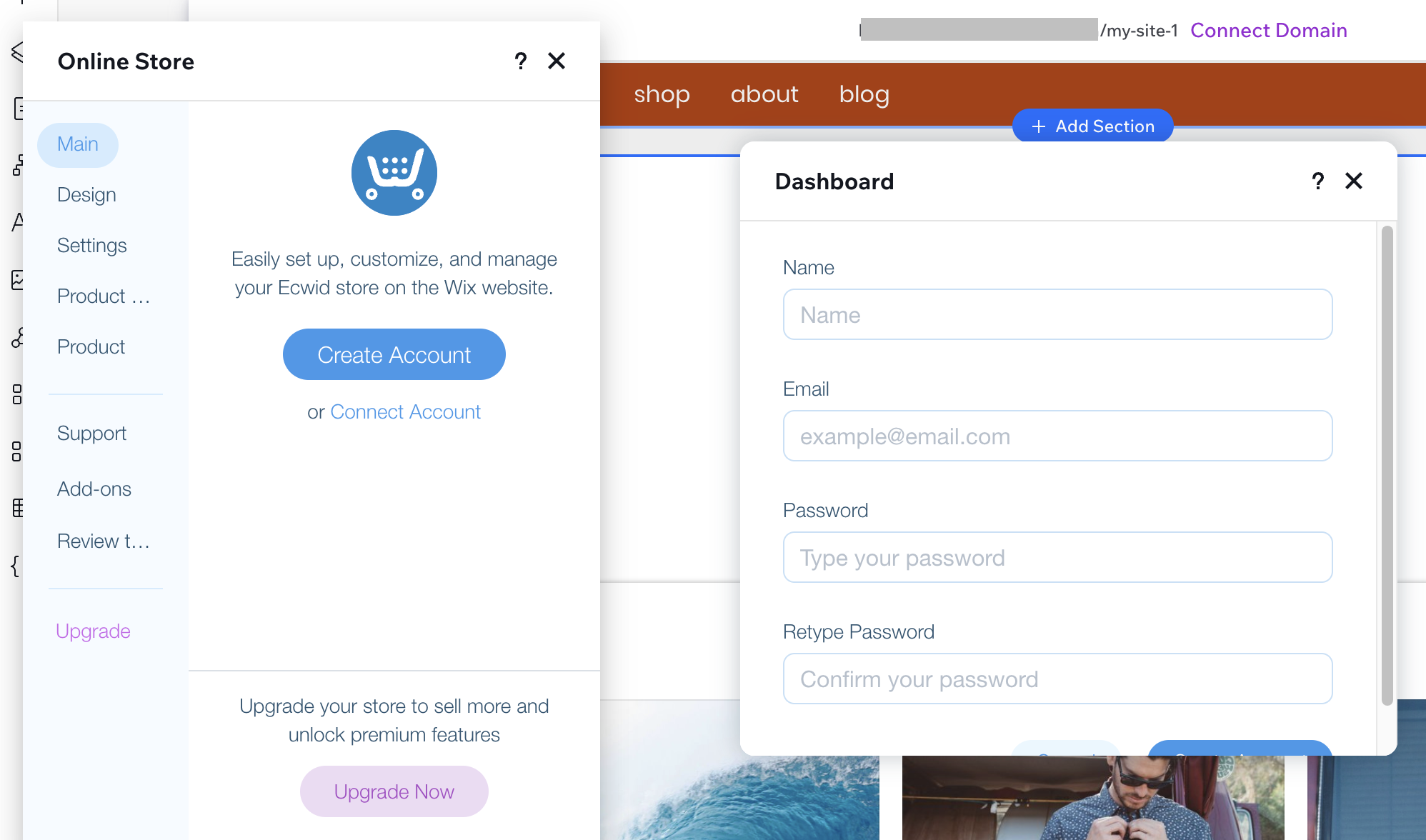1426x840 pixels.
Task: Click the Upgrade Now button
Action: [394, 791]
